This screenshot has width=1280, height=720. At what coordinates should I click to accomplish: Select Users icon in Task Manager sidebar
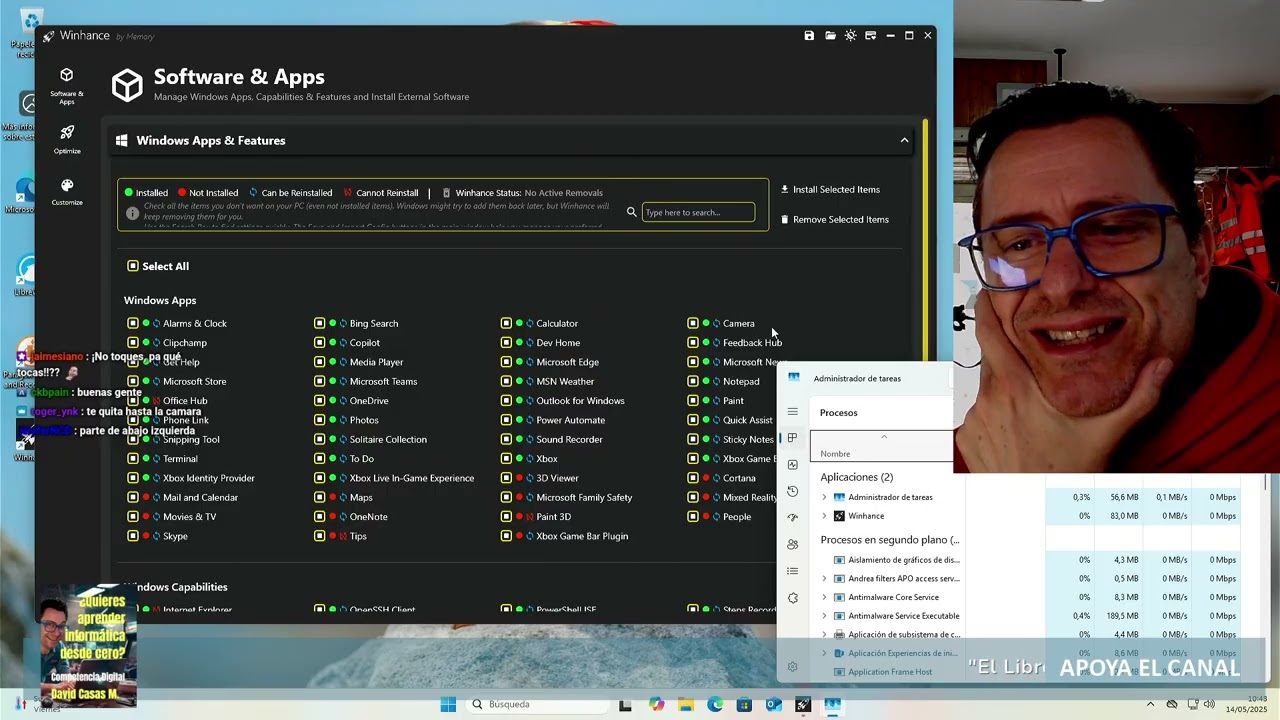pos(793,544)
